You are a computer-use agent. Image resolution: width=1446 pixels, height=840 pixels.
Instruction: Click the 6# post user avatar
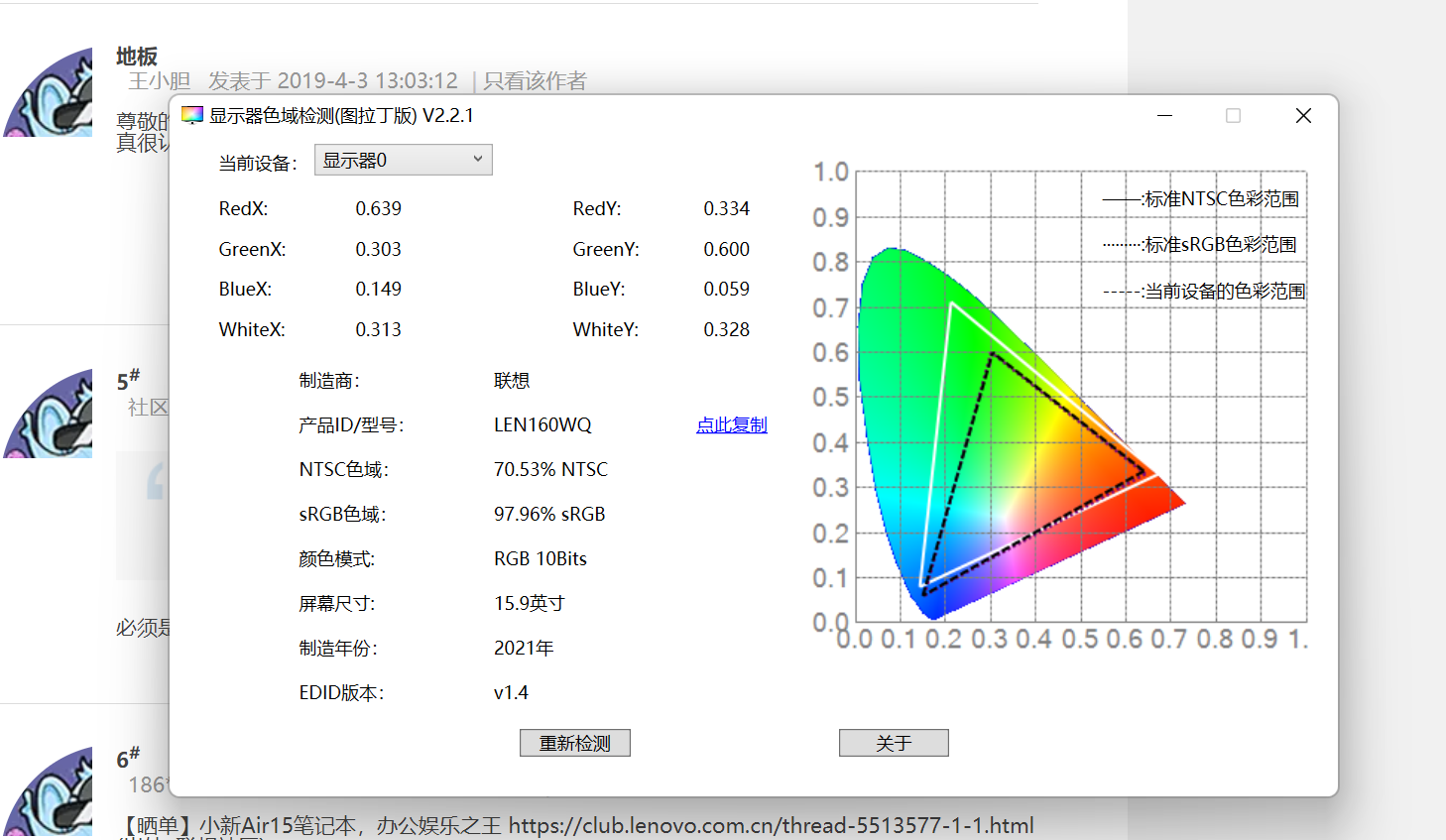[48, 790]
